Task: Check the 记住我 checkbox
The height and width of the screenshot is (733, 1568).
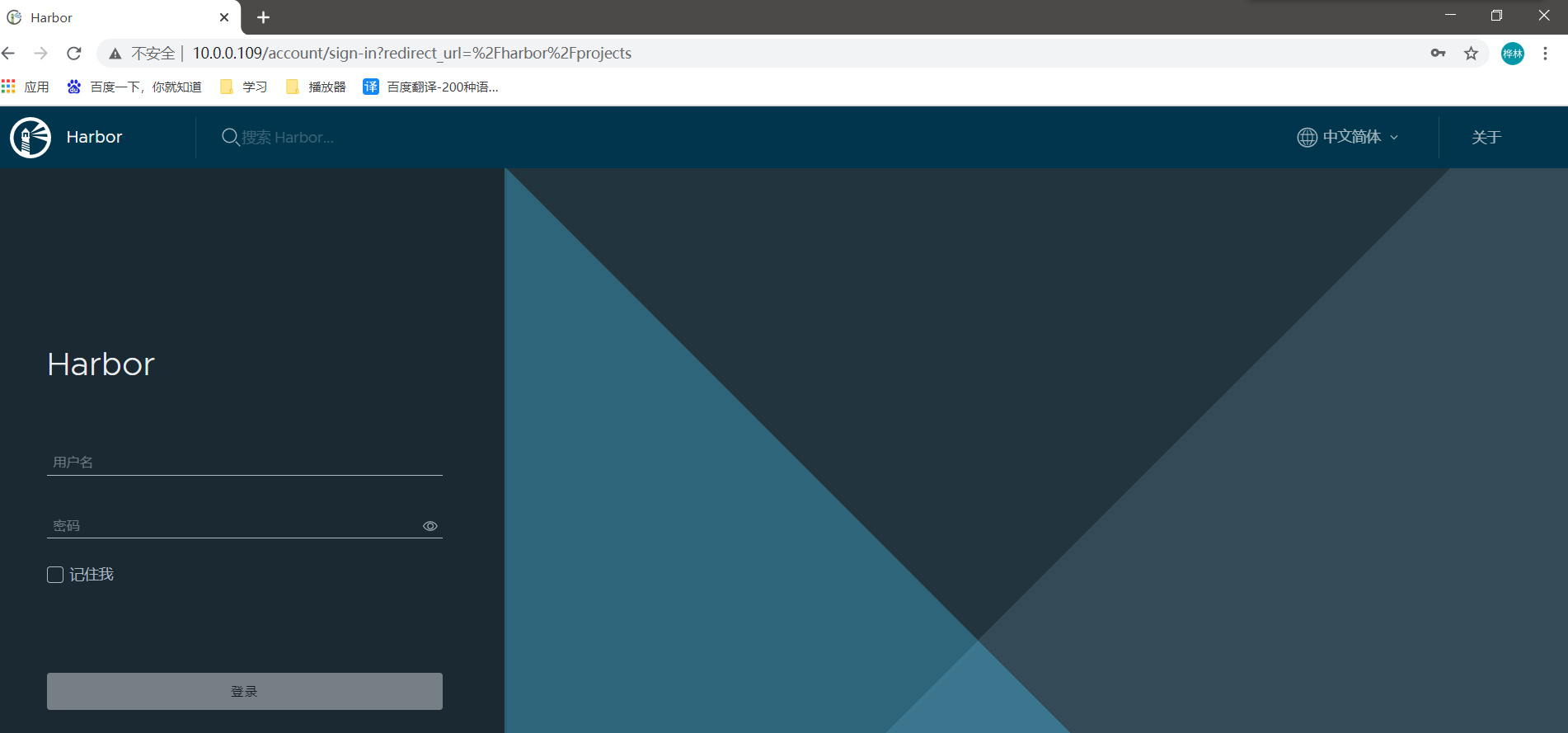Action: pyautogui.click(x=55, y=575)
